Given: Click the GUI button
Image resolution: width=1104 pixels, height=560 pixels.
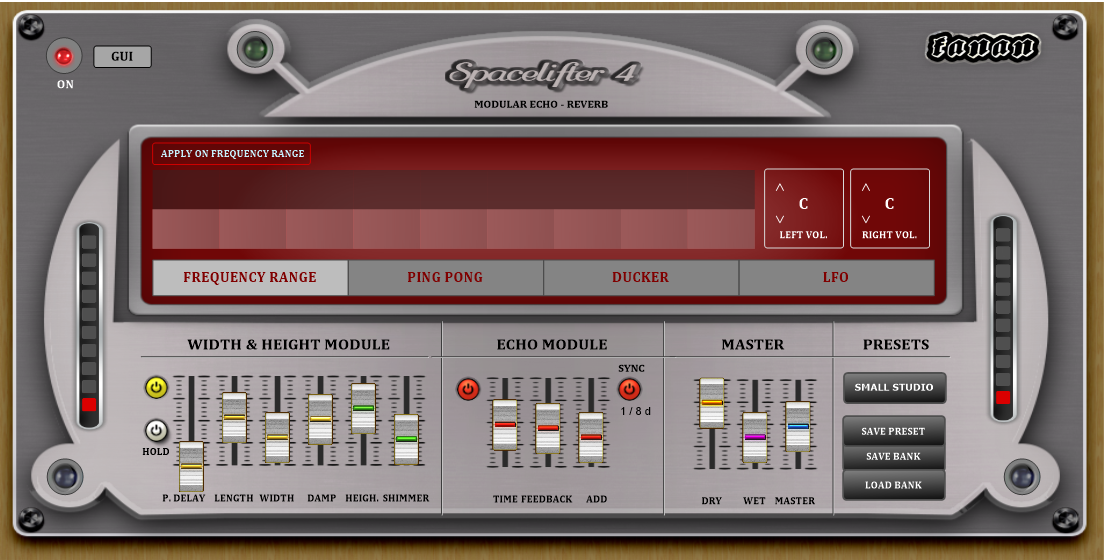Looking at the screenshot, I should tap(122, 57).
